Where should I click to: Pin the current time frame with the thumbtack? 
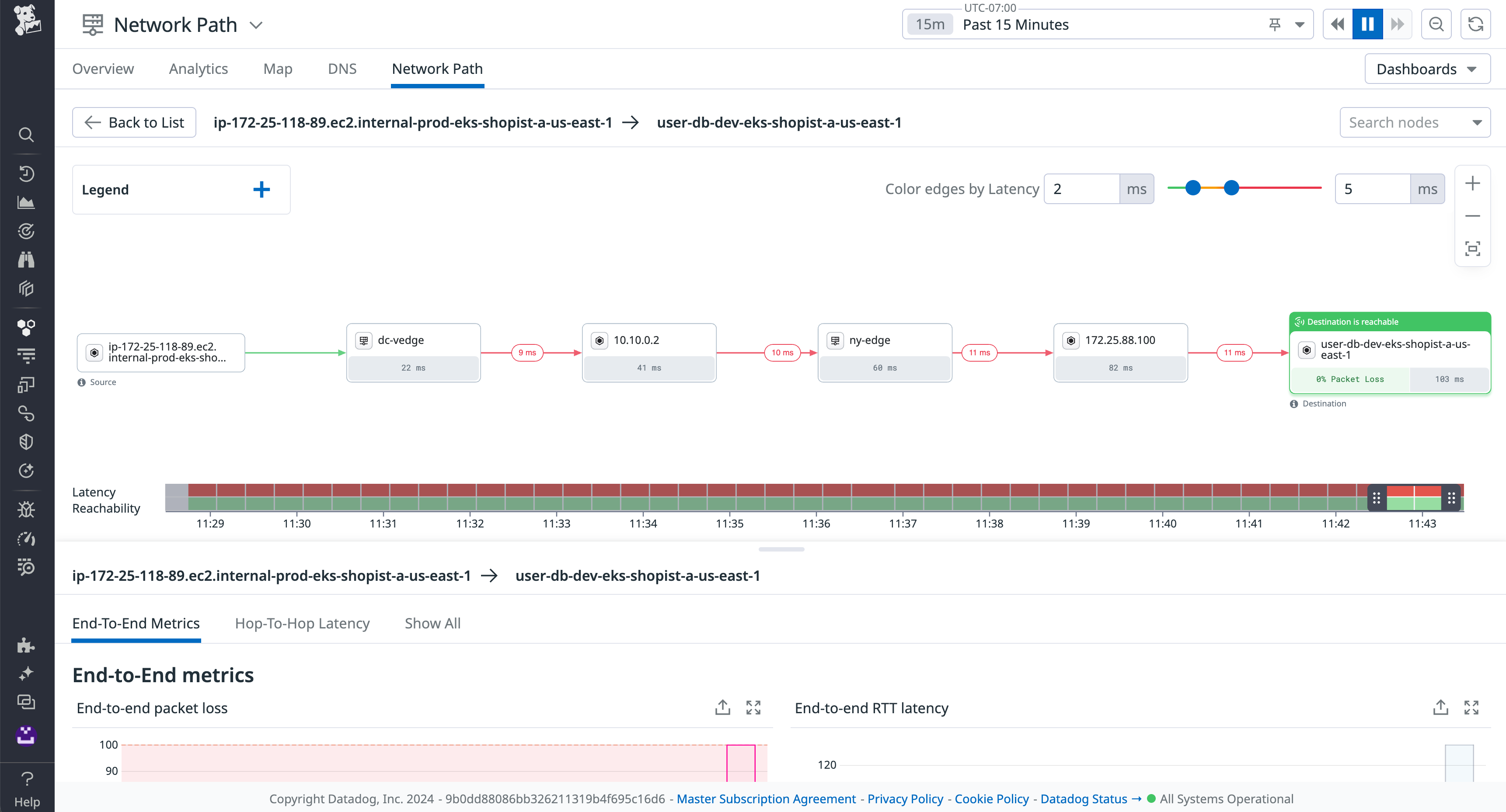coord(1275,25)
